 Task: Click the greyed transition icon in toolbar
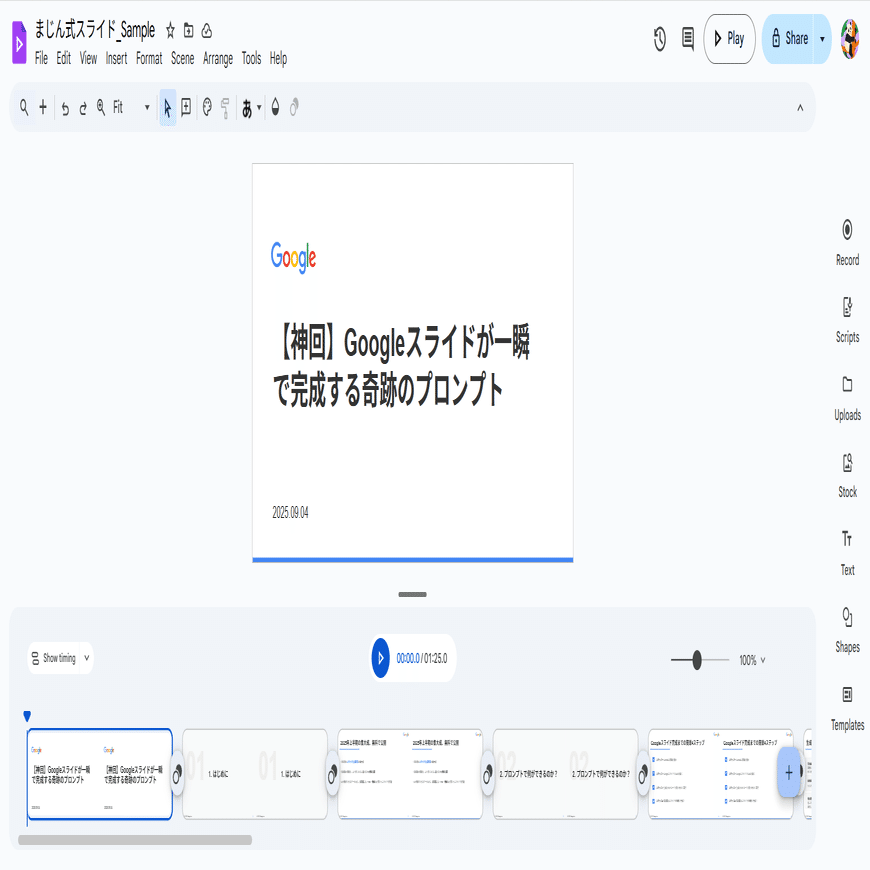coord(294,107)
